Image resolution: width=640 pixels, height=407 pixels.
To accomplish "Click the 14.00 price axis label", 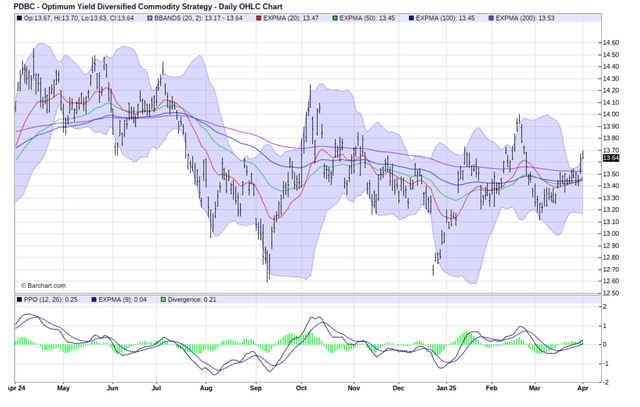I will (x=611, y=114).
